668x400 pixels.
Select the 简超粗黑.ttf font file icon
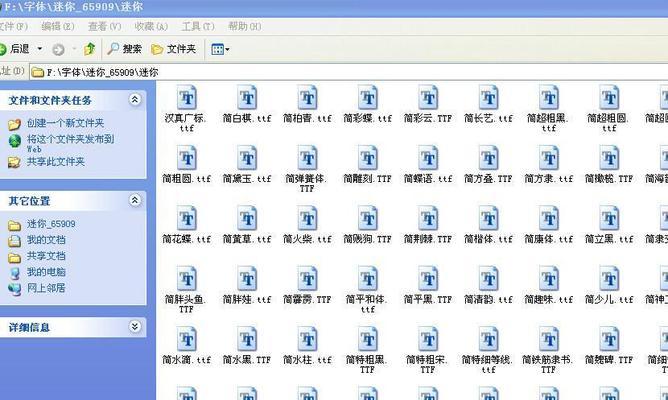point(549,98)
